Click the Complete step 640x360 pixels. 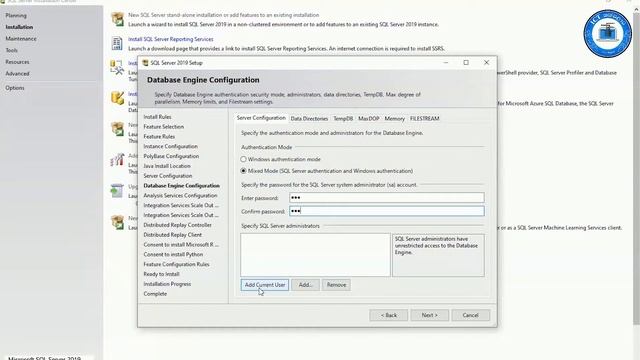[155, 293]
